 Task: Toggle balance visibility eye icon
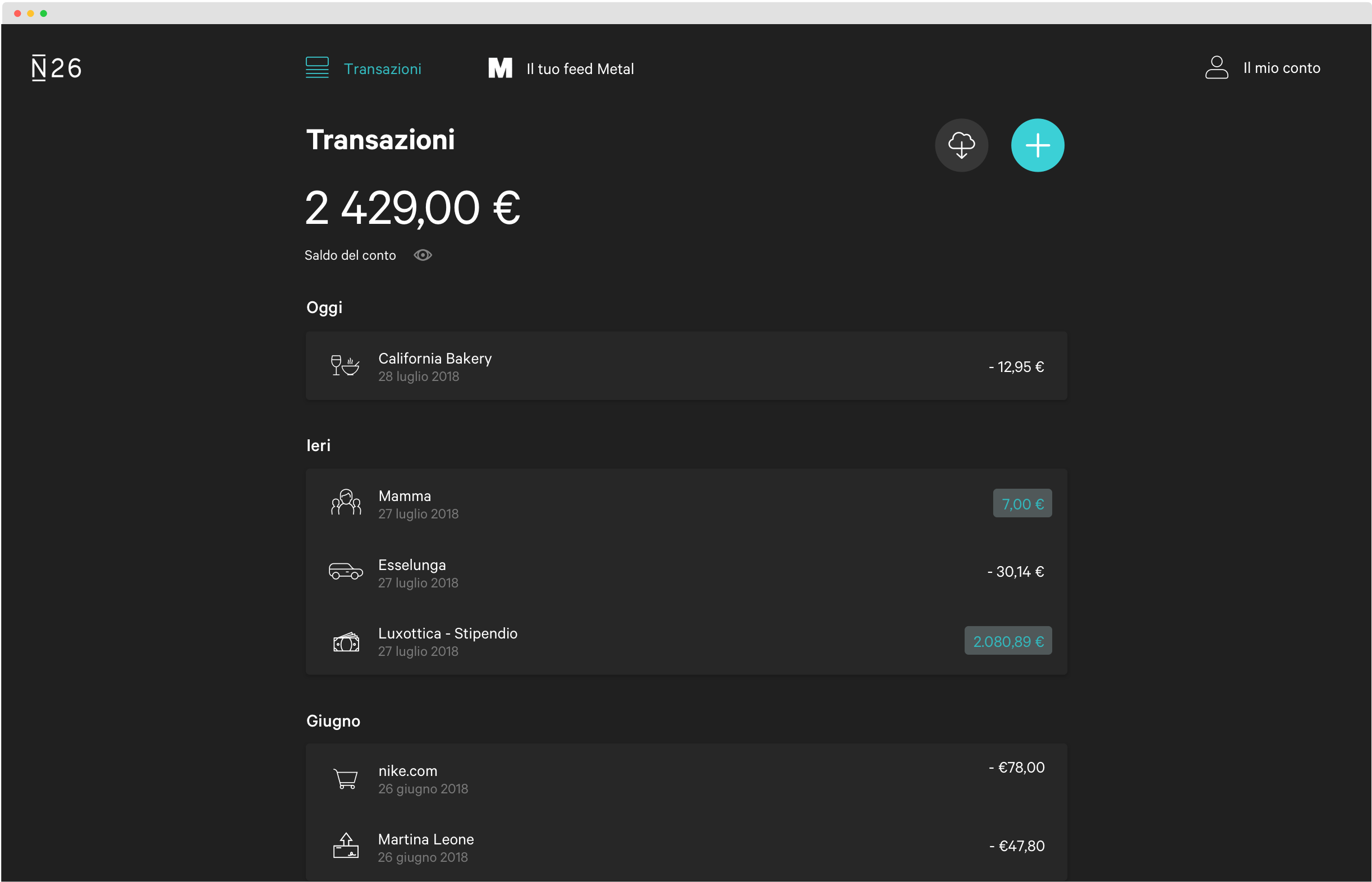[423, 255]
